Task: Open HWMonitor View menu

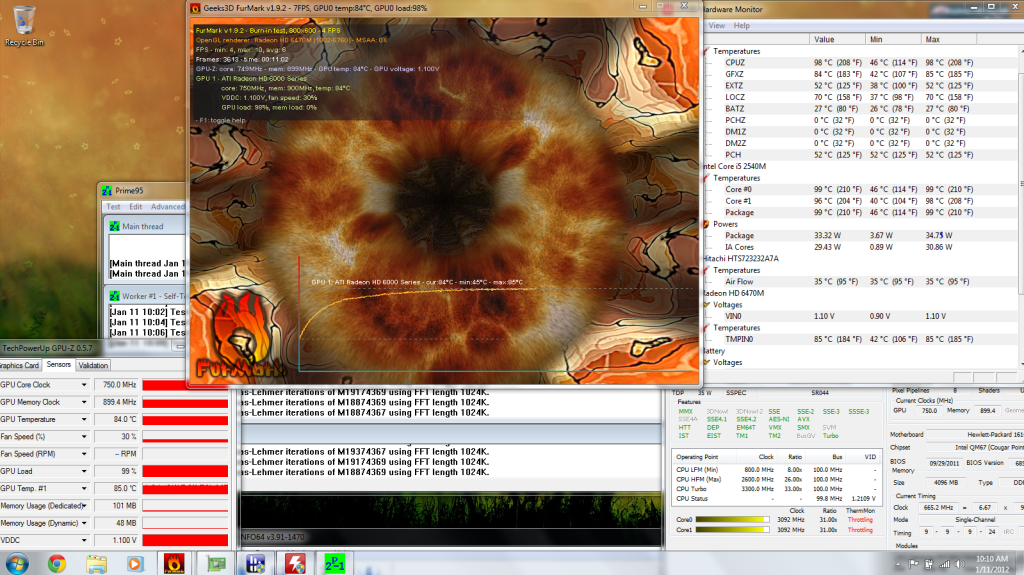Action: pyautogui.click(x=716, y=25)
